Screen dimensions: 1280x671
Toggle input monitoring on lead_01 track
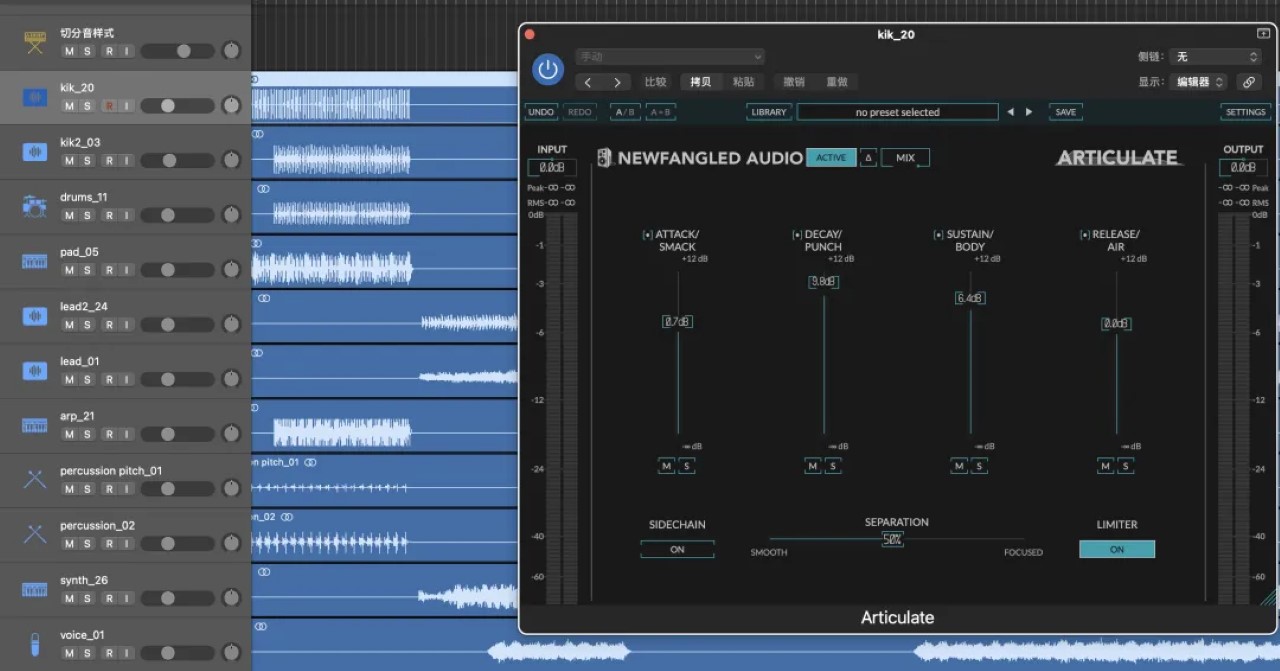[126, 379]
